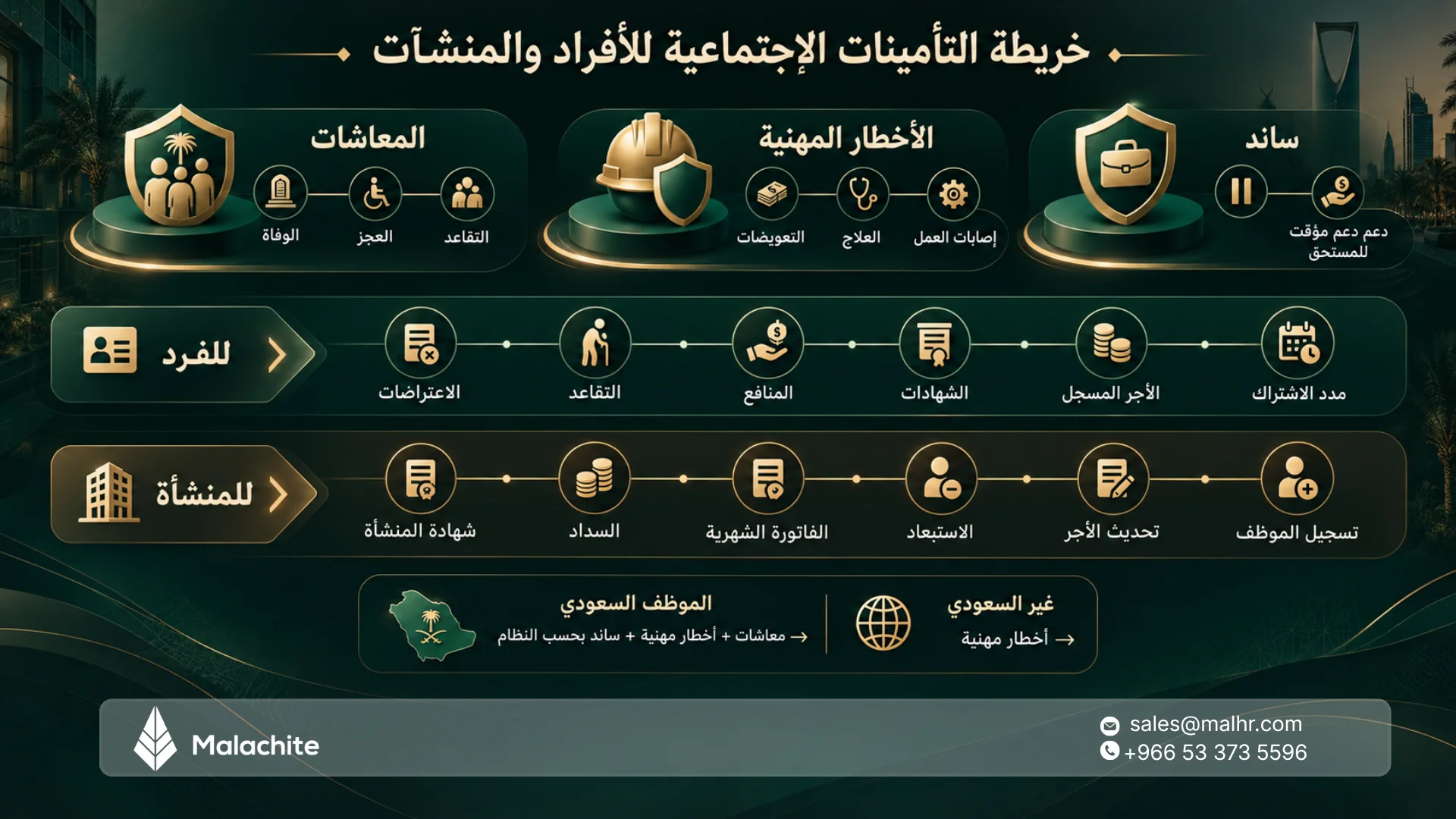
Task: Click the تسجيل الموظف label
Action: (x=1297, y=533)
